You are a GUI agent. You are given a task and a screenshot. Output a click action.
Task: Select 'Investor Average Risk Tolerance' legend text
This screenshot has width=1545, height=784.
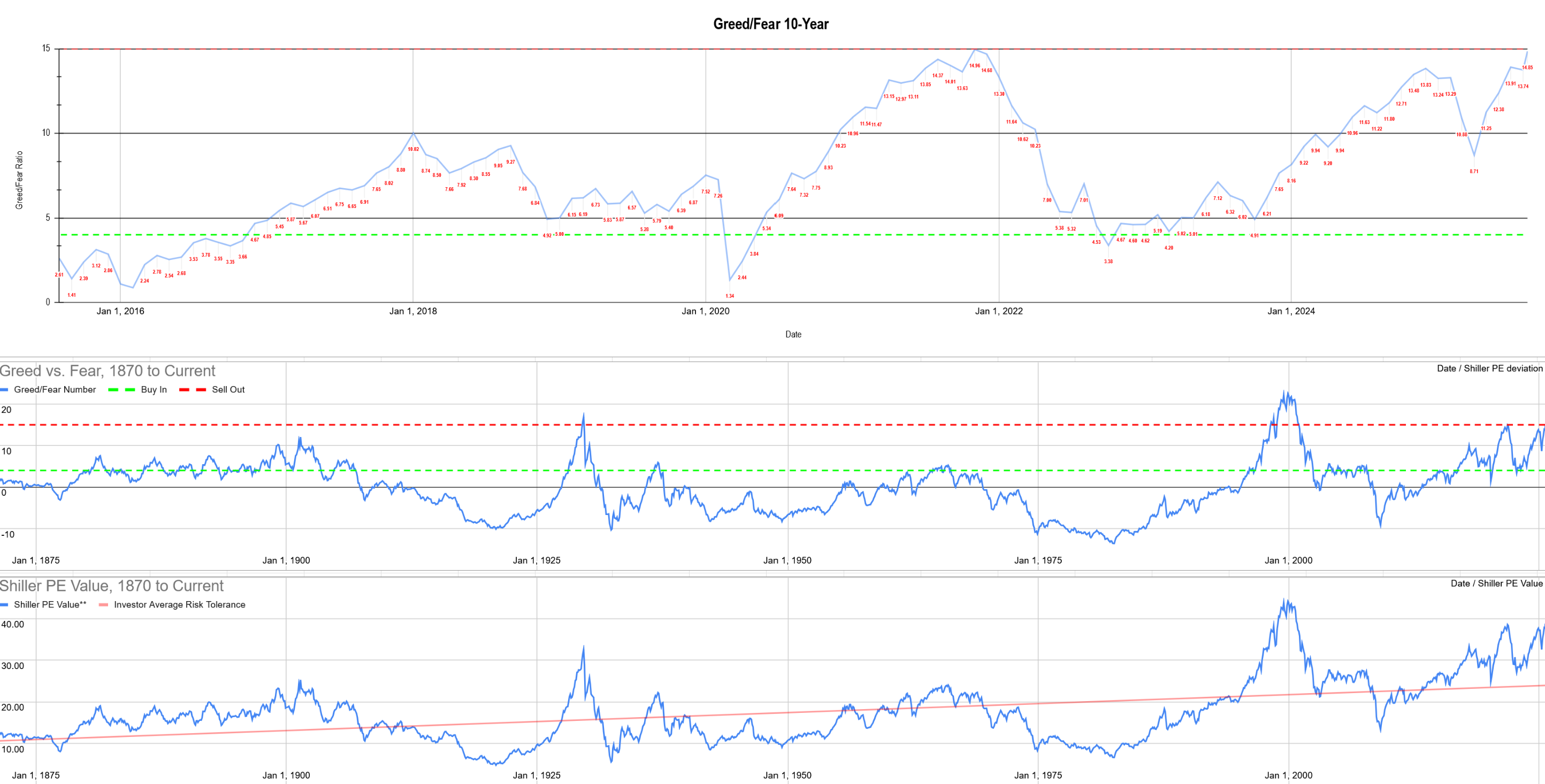[x=179, y=605]
